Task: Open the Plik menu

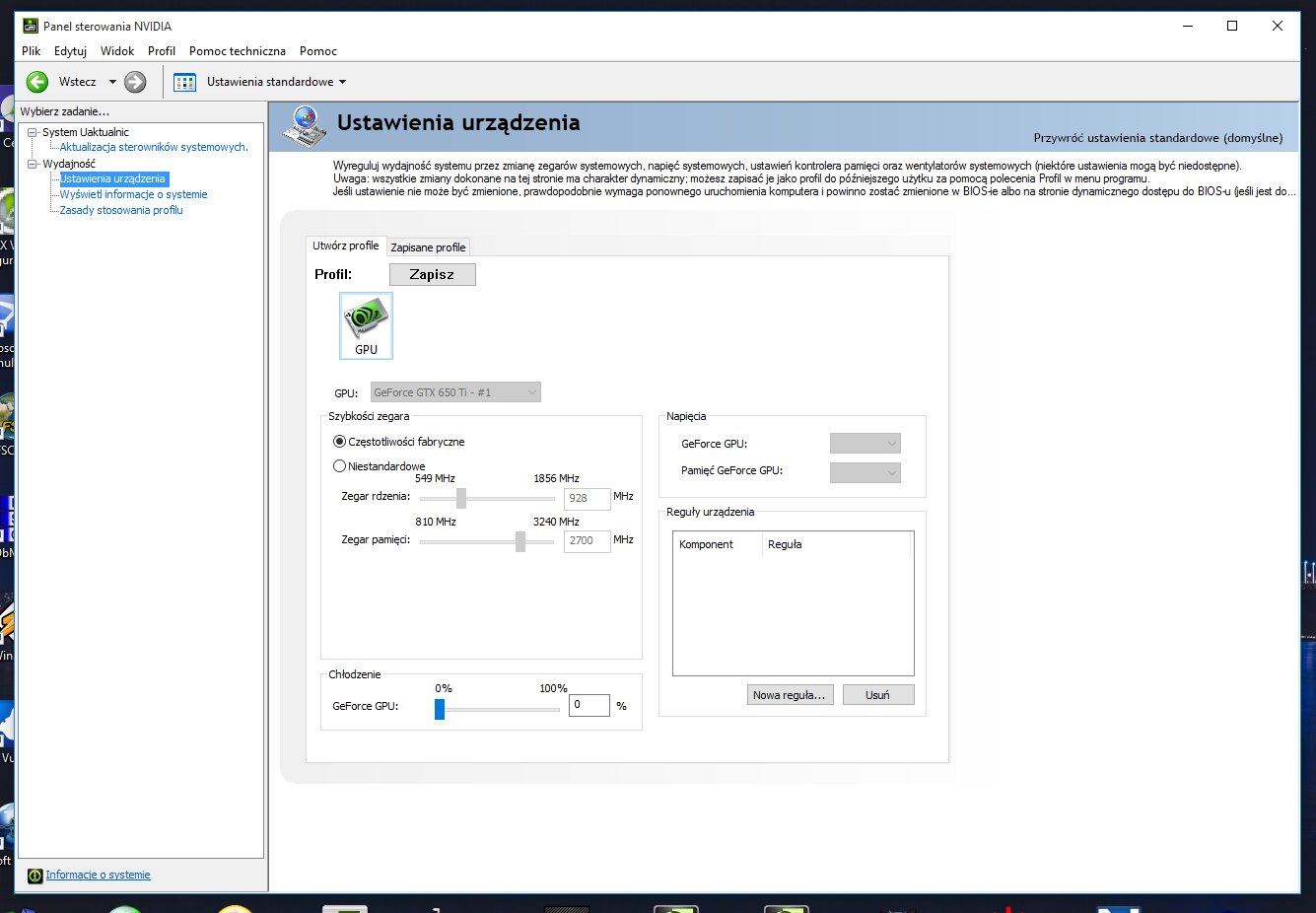Action: (32, 51)
